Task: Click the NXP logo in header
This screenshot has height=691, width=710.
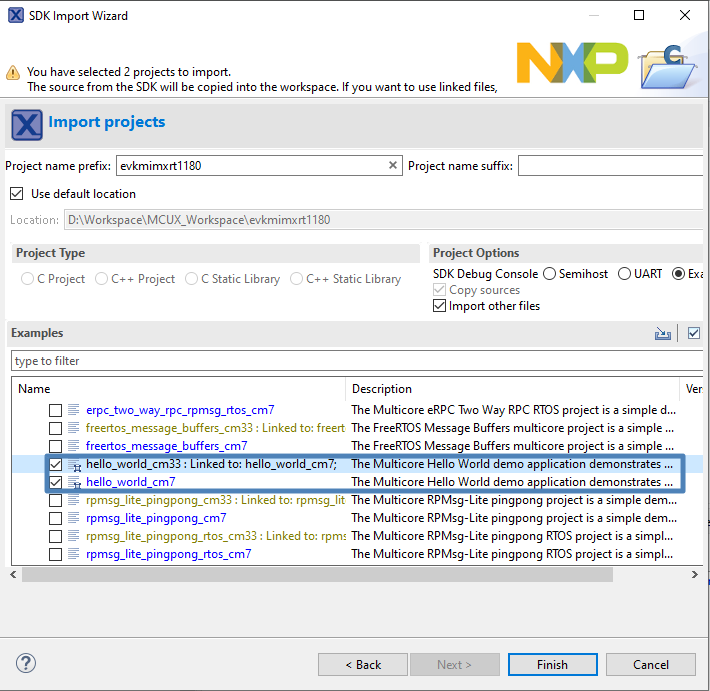Action: click(x=572, y=62)
